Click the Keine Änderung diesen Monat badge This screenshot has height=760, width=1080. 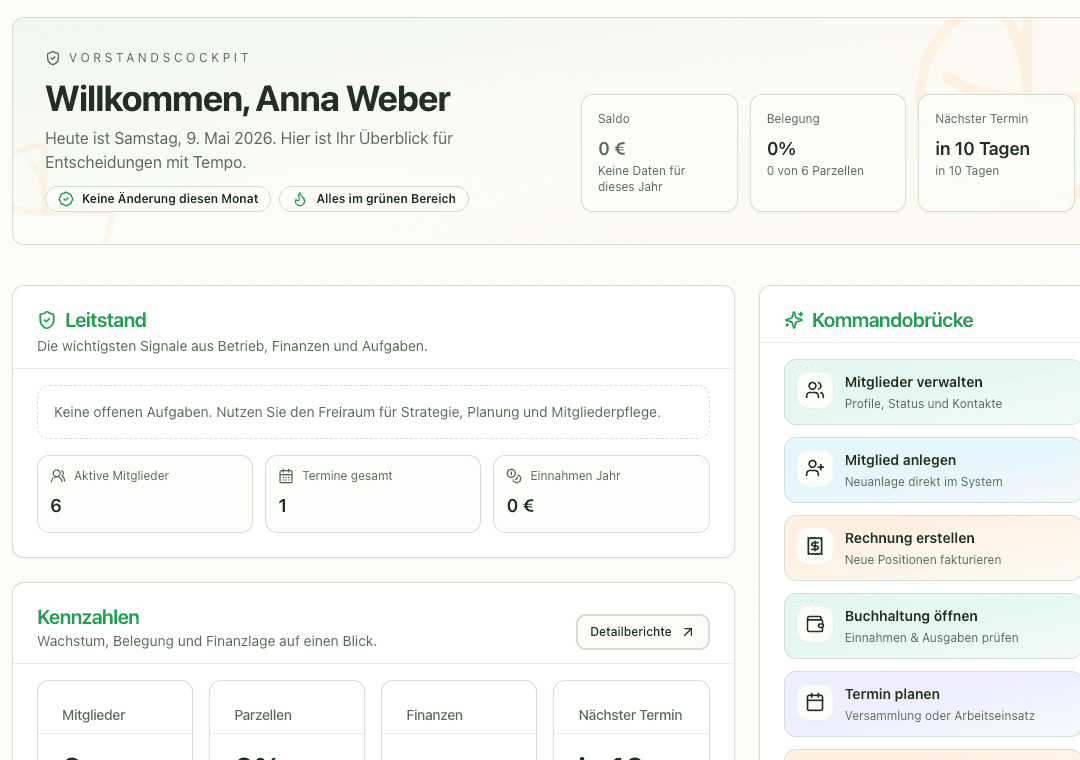coord(158,199)
